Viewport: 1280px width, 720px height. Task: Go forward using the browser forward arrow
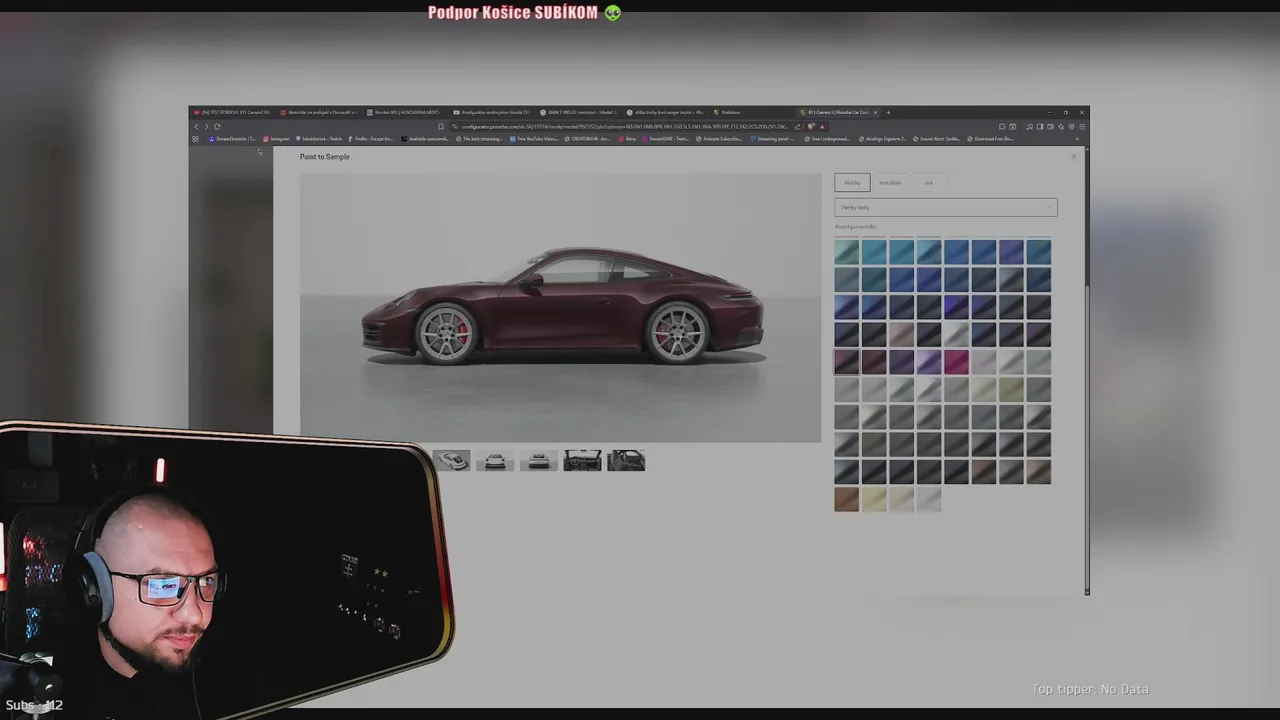point(206,126)
